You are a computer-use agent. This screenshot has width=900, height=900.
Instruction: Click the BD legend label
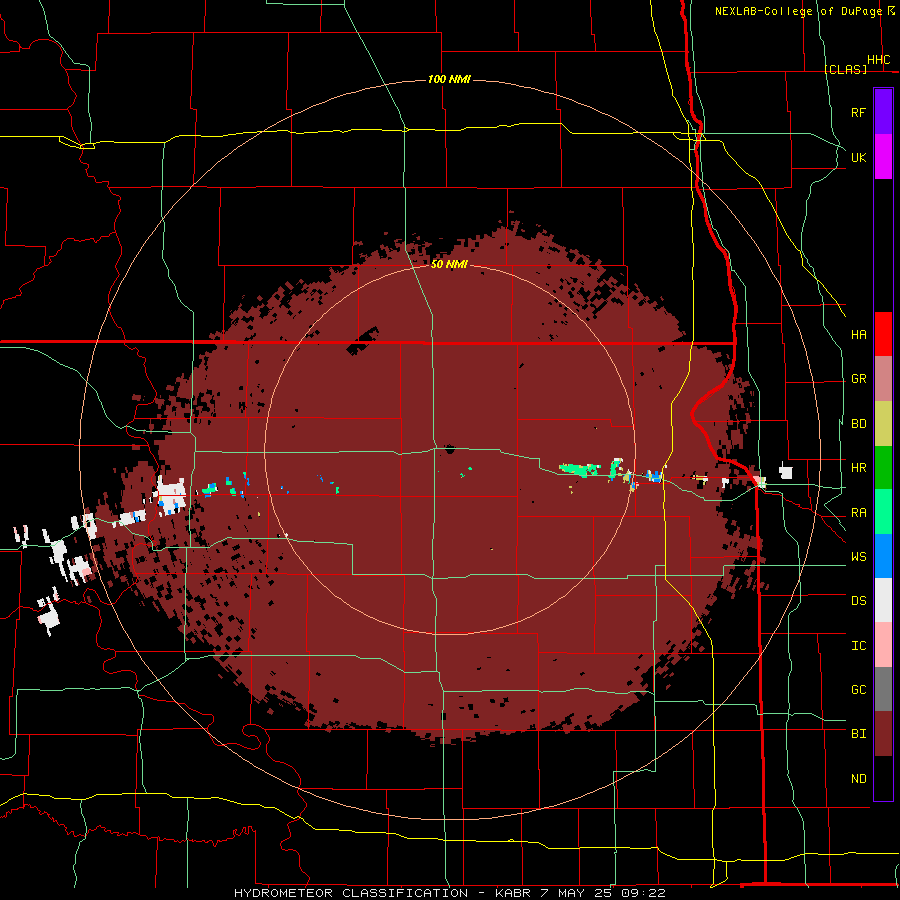click(858, 424)
